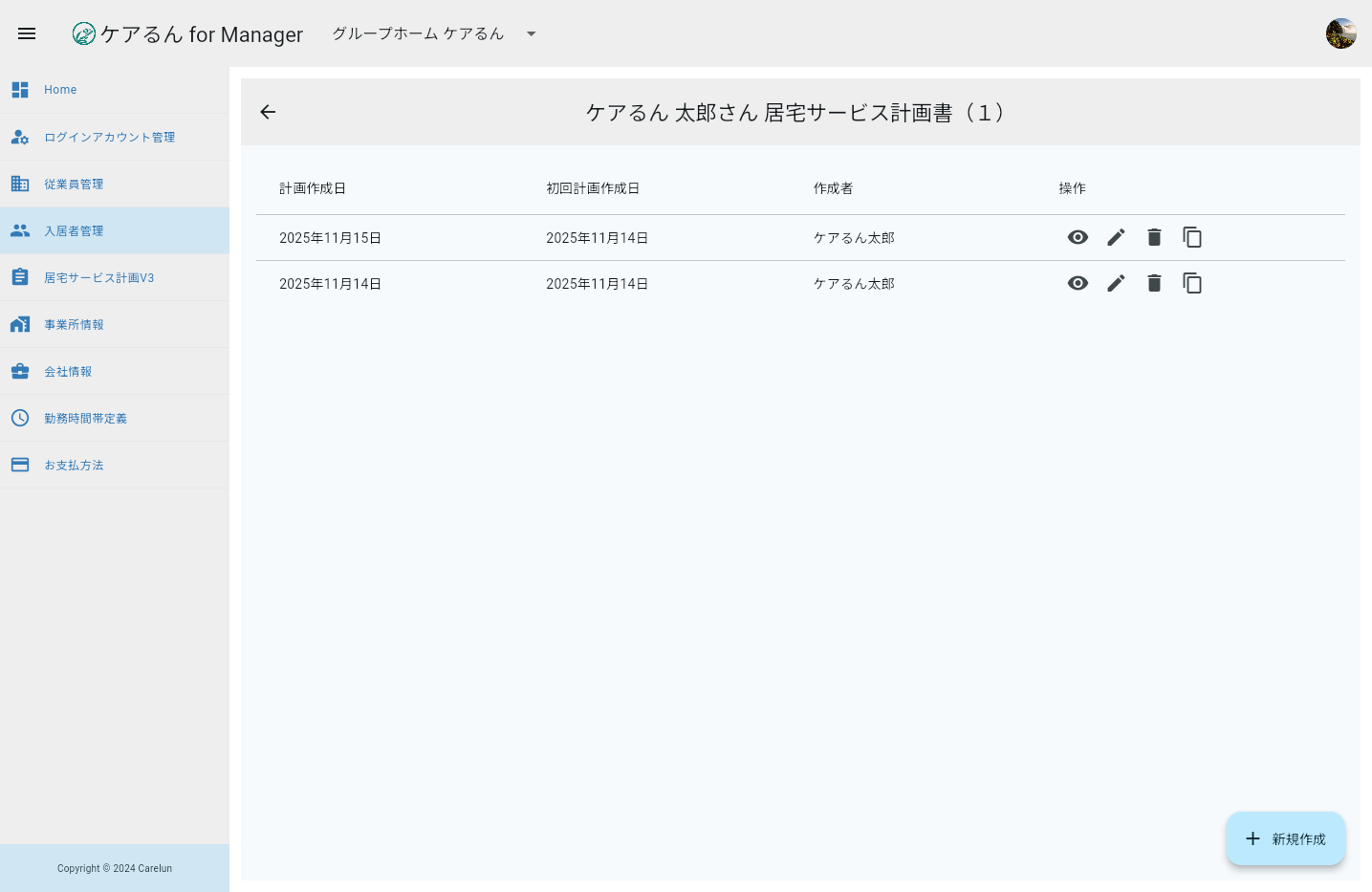Open the hamburger navigation menu
The width and height of the screenshot is (1372, 892).
pos(27,33)
